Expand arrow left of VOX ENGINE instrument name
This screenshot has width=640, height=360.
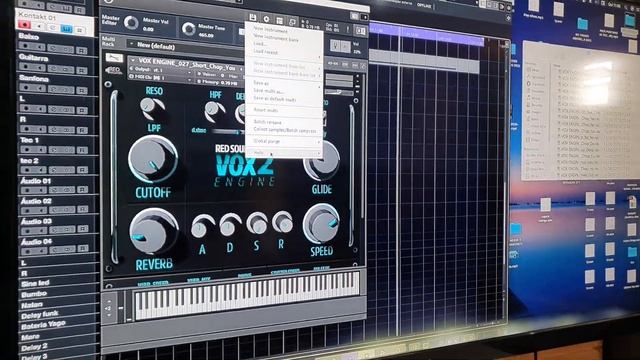(133, 60)
